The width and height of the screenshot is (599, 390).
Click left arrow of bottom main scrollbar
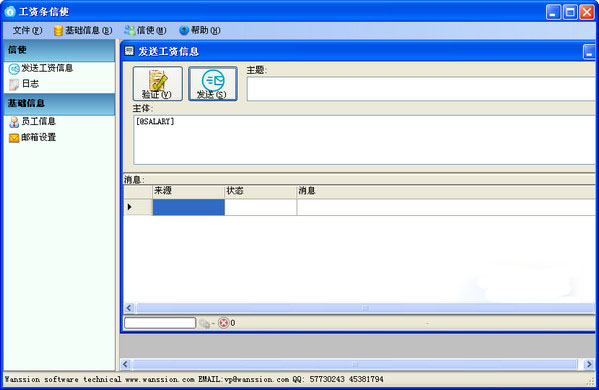coord(126,364)
